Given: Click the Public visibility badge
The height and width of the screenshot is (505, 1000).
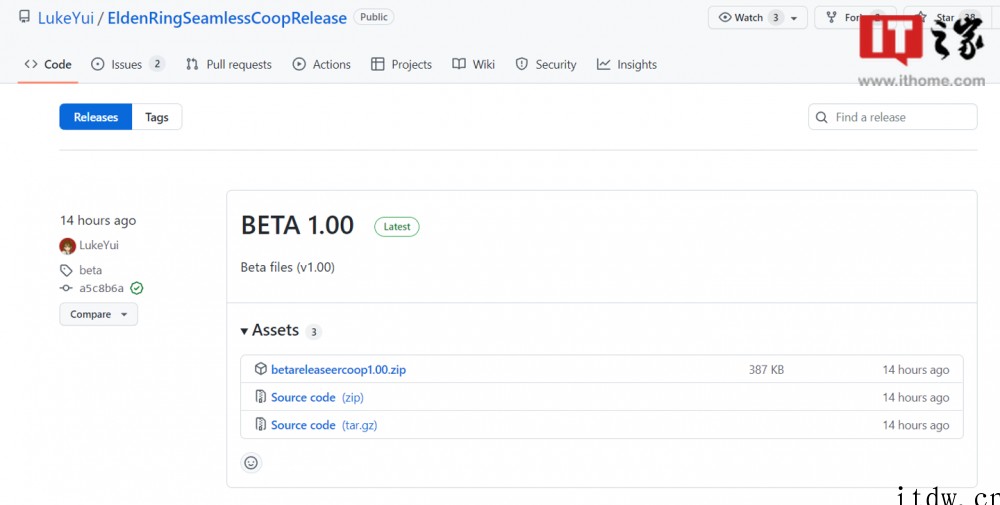Looking at the screenshot, I should [374, 17].
